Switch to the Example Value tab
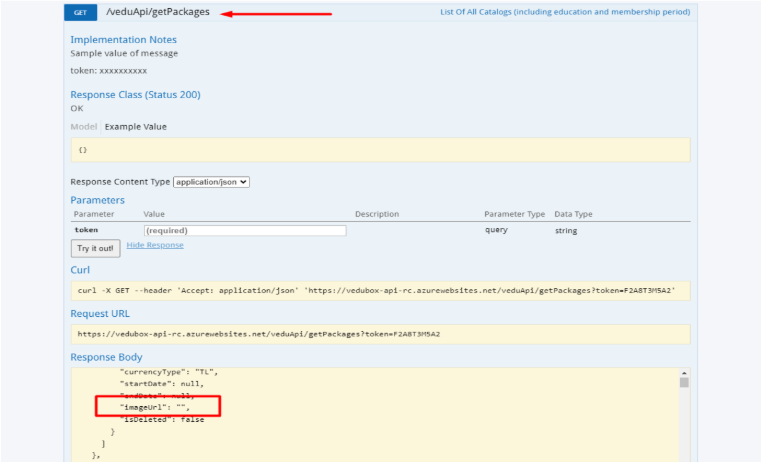 (136, 127)
